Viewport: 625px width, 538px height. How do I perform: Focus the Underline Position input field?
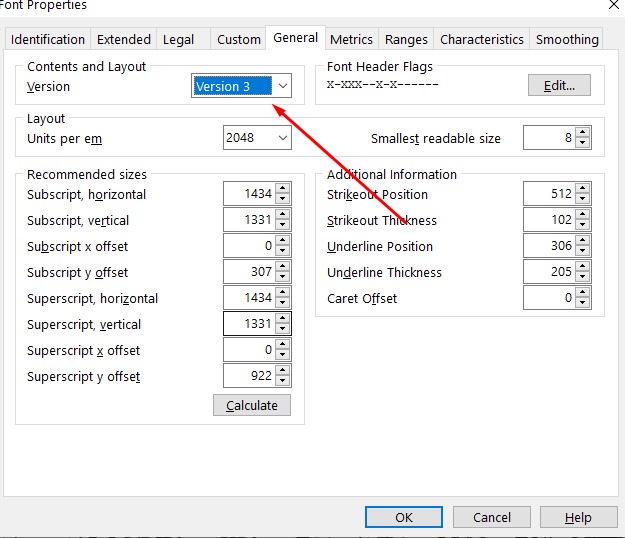(548, 246)
